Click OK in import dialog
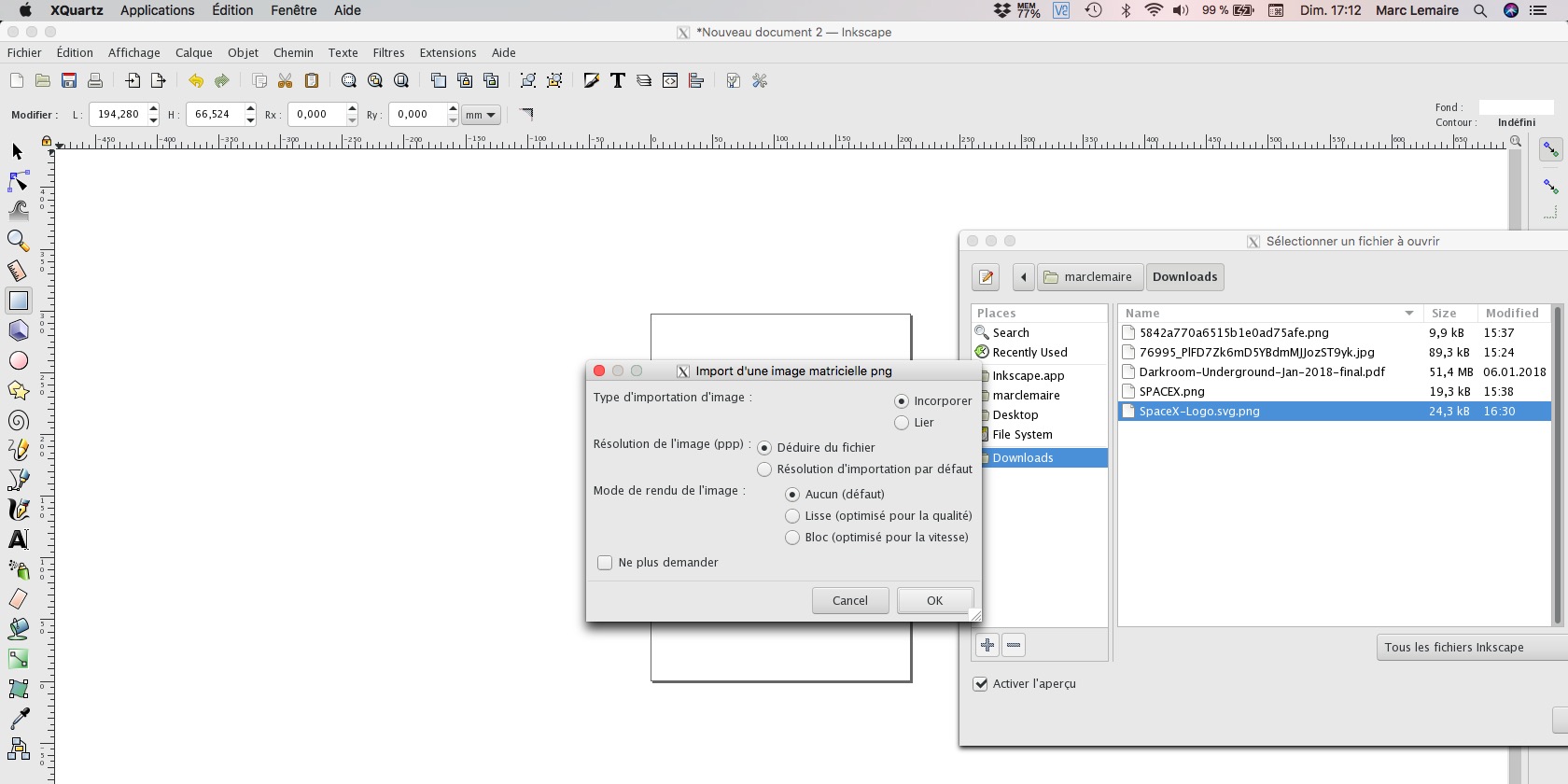Viewport: 1568px width, 784px height. [x=935, y=601]
